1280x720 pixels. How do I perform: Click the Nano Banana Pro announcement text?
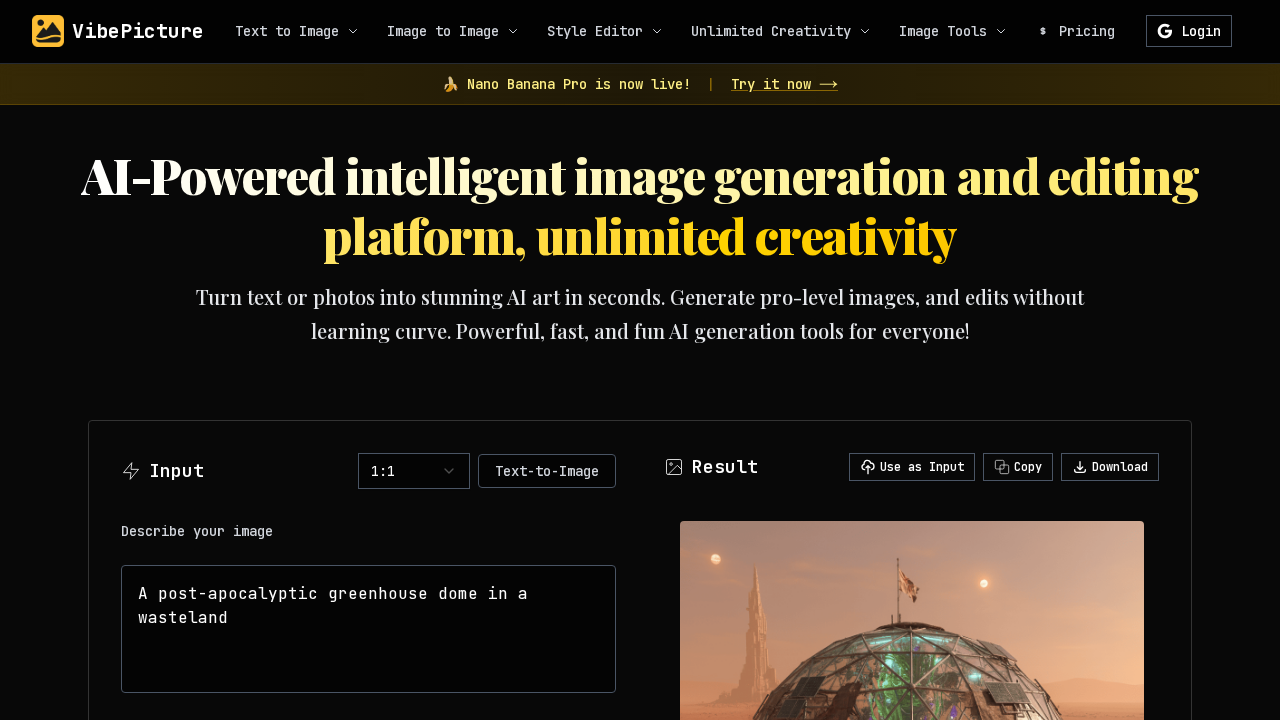click(578, 84)
